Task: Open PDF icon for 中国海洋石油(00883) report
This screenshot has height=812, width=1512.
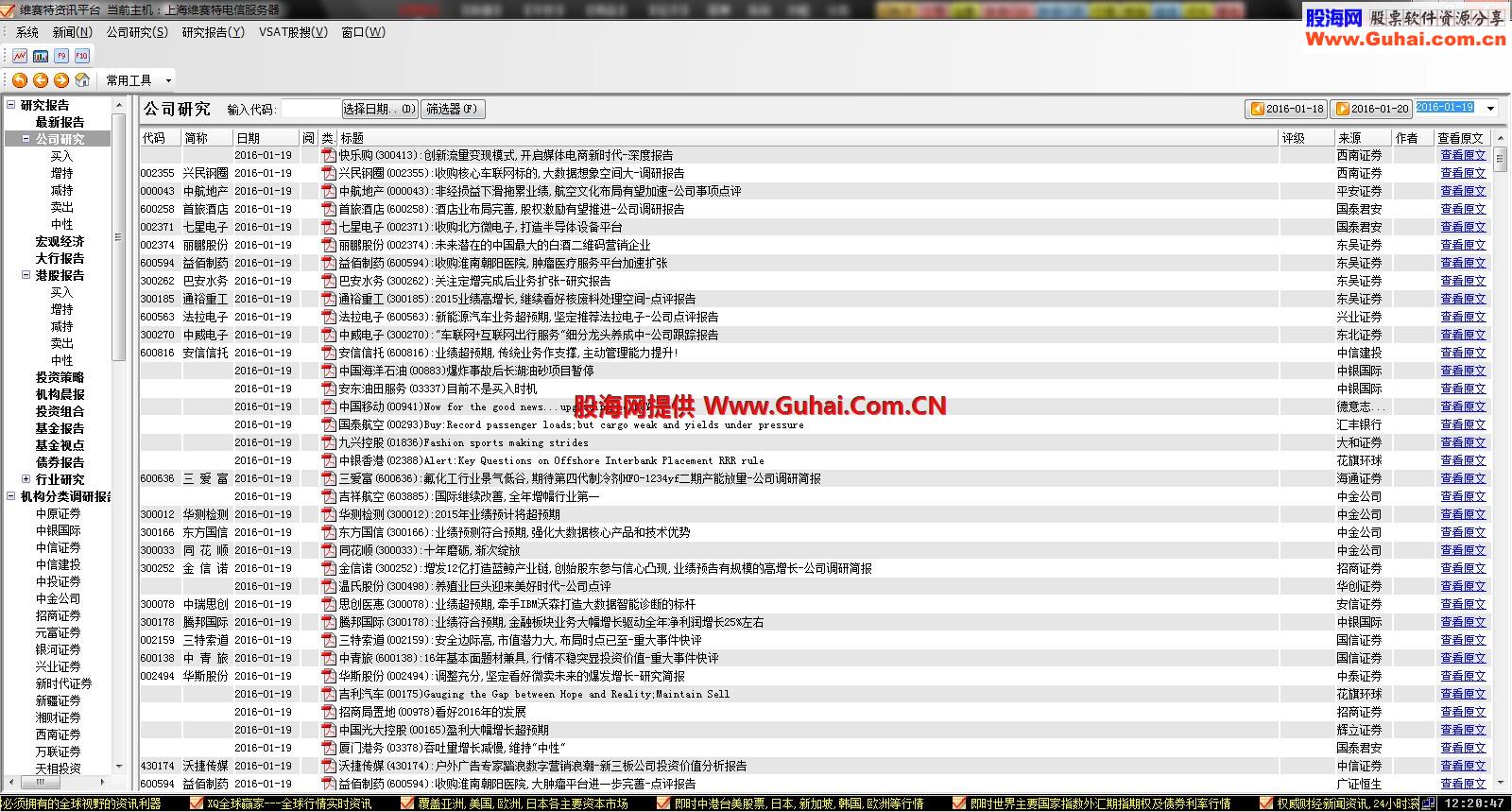Action: coord(329,371)
